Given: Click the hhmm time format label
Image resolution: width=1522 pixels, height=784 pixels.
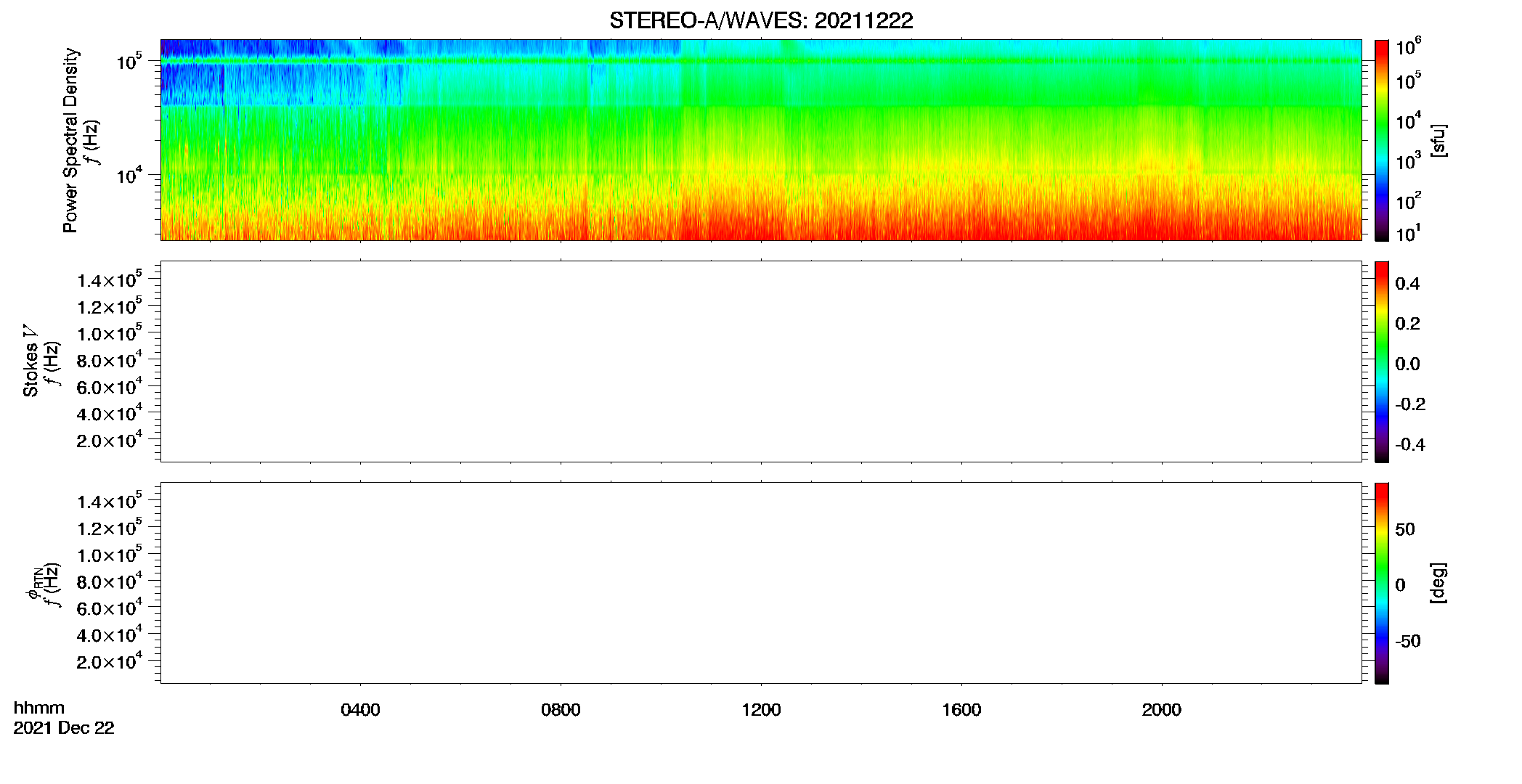Looking at the screenshot, I should point(39,709).
